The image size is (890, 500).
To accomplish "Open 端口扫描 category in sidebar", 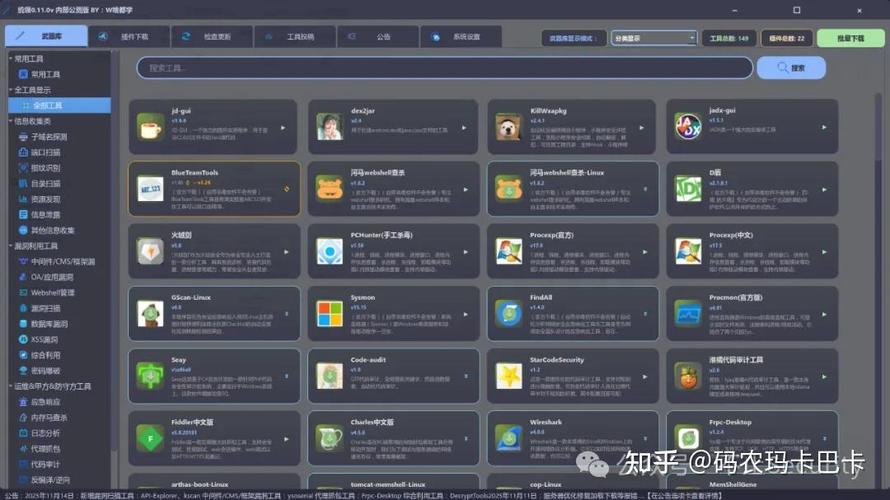I will (60, 152).
